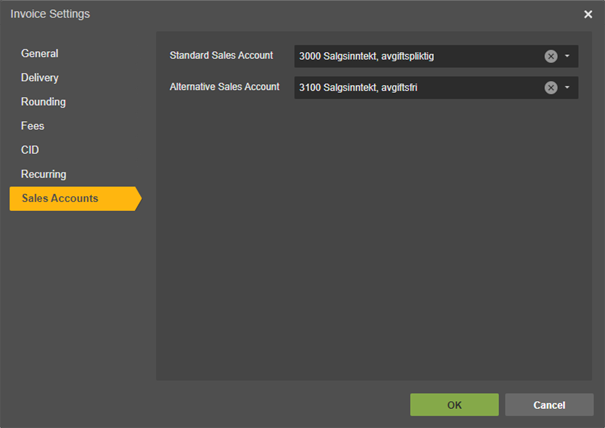This screenshot has width=605, height=428.
Task: Go to the Fees settings
Action: tap(33, 126)
